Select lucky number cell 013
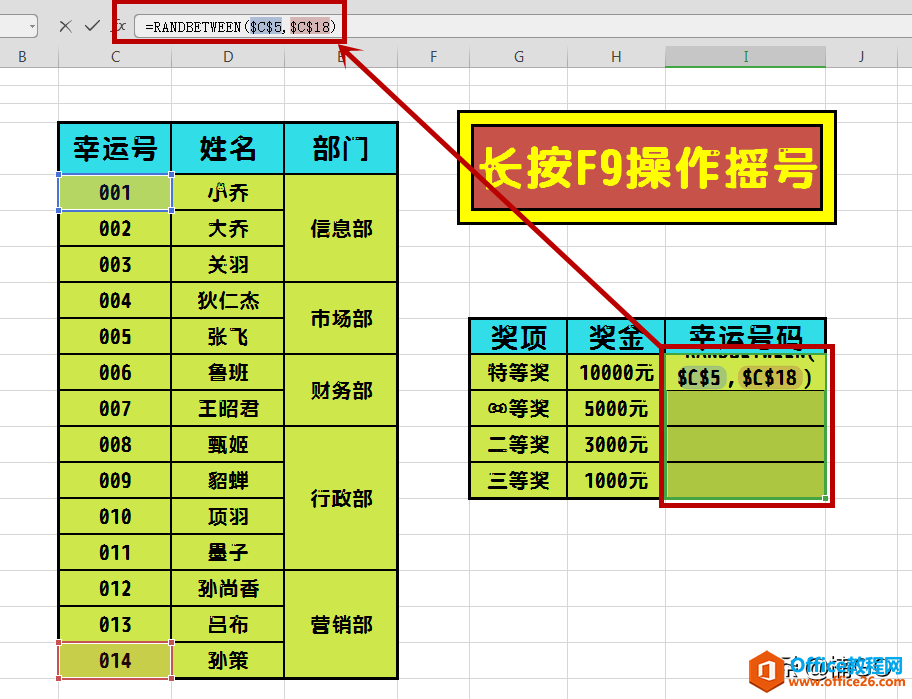This screenshot has height=699, width=912. point(115,625)
